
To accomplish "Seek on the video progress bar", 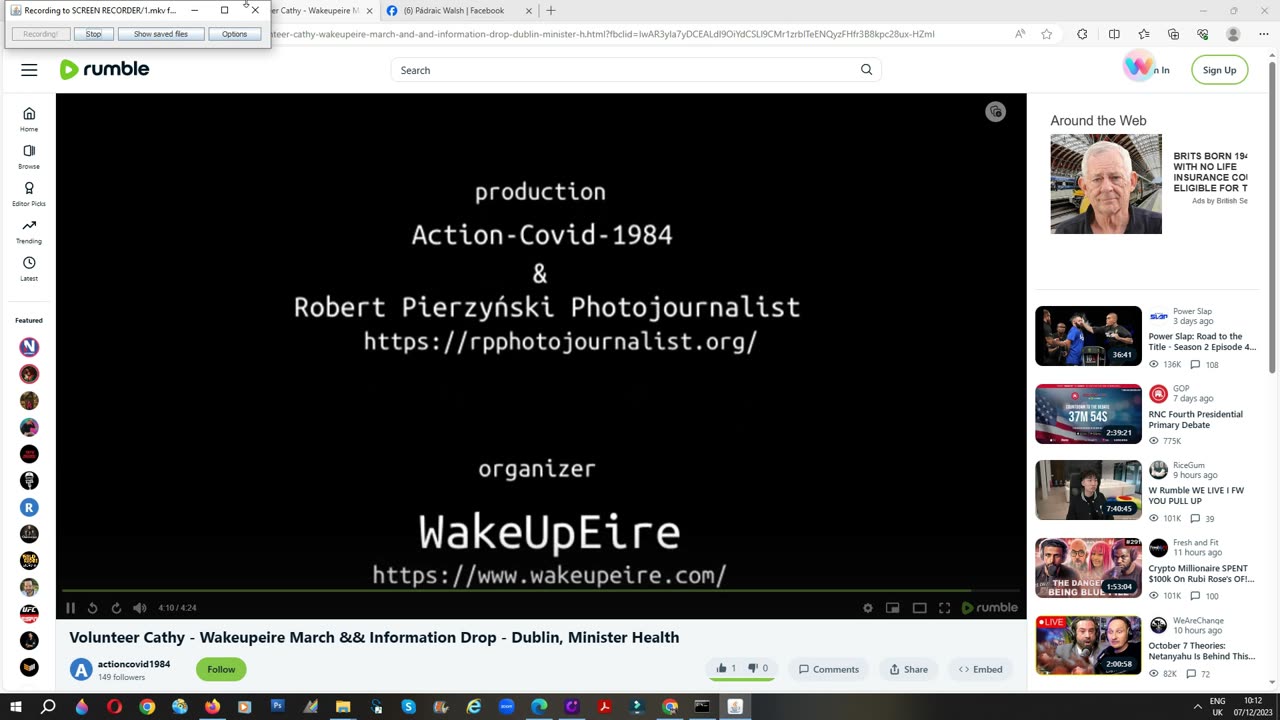I will 541,590.
